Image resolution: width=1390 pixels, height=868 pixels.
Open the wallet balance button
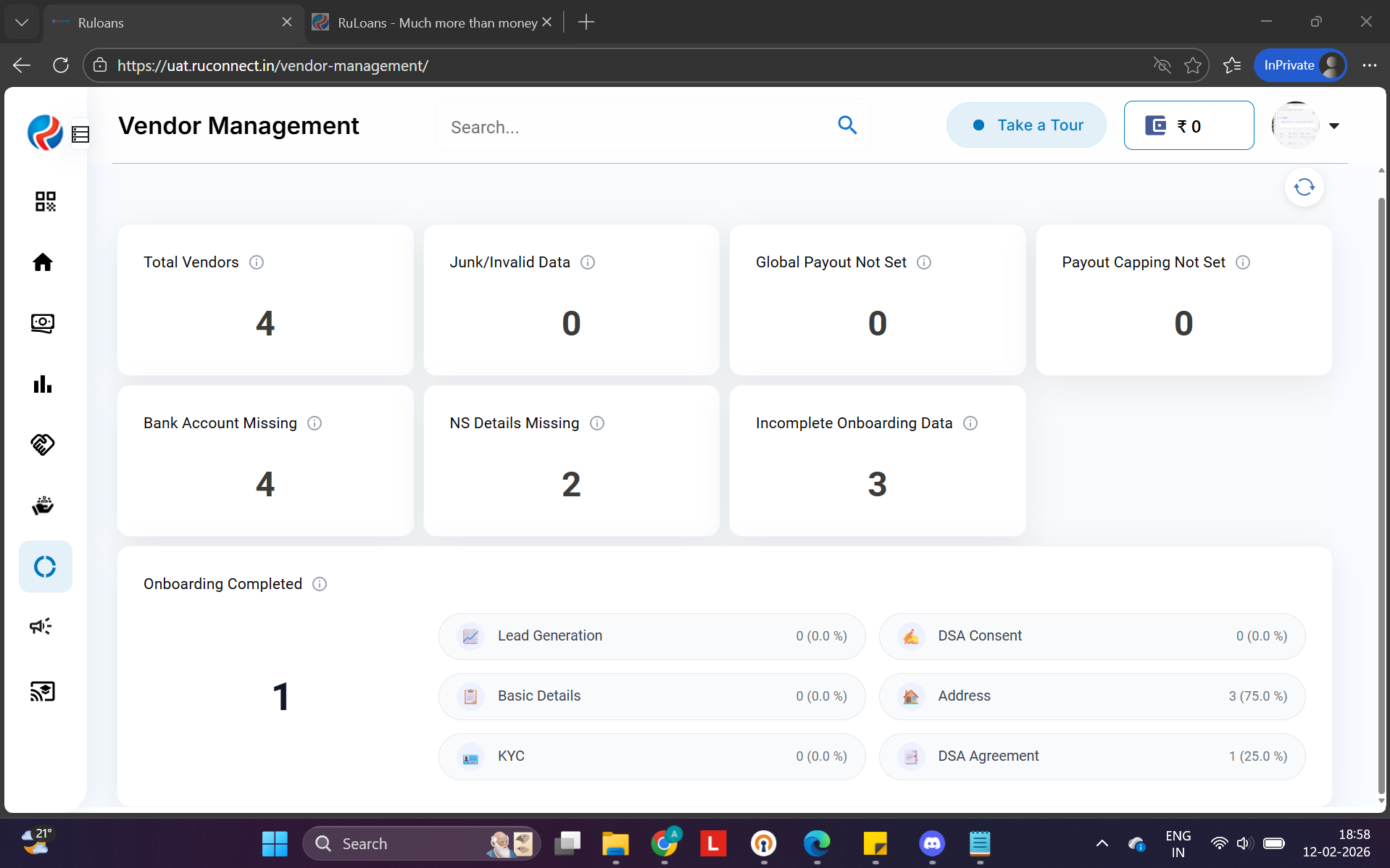1189,125
